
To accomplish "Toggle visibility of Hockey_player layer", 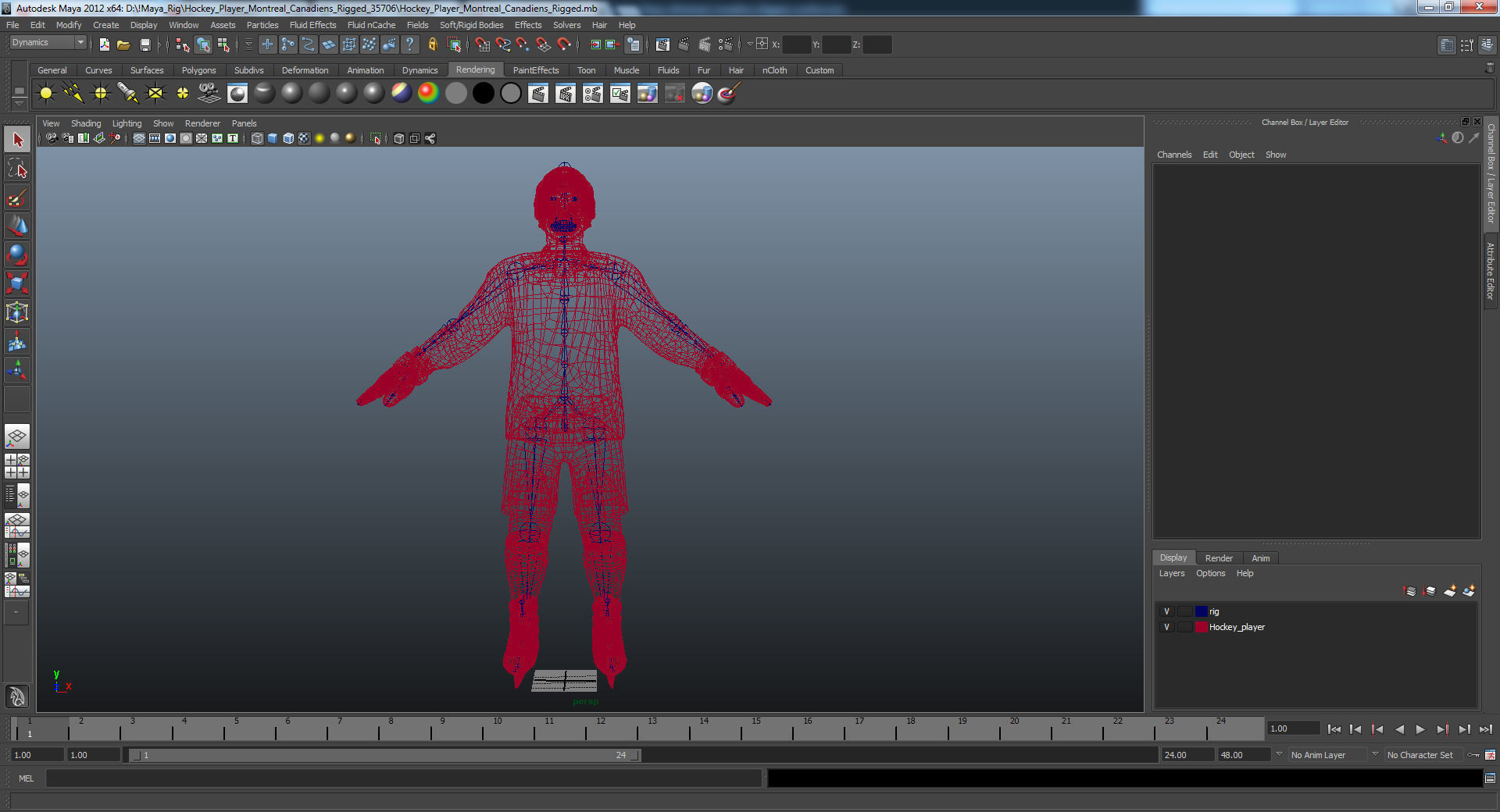I will click(x=1166, y=627).
